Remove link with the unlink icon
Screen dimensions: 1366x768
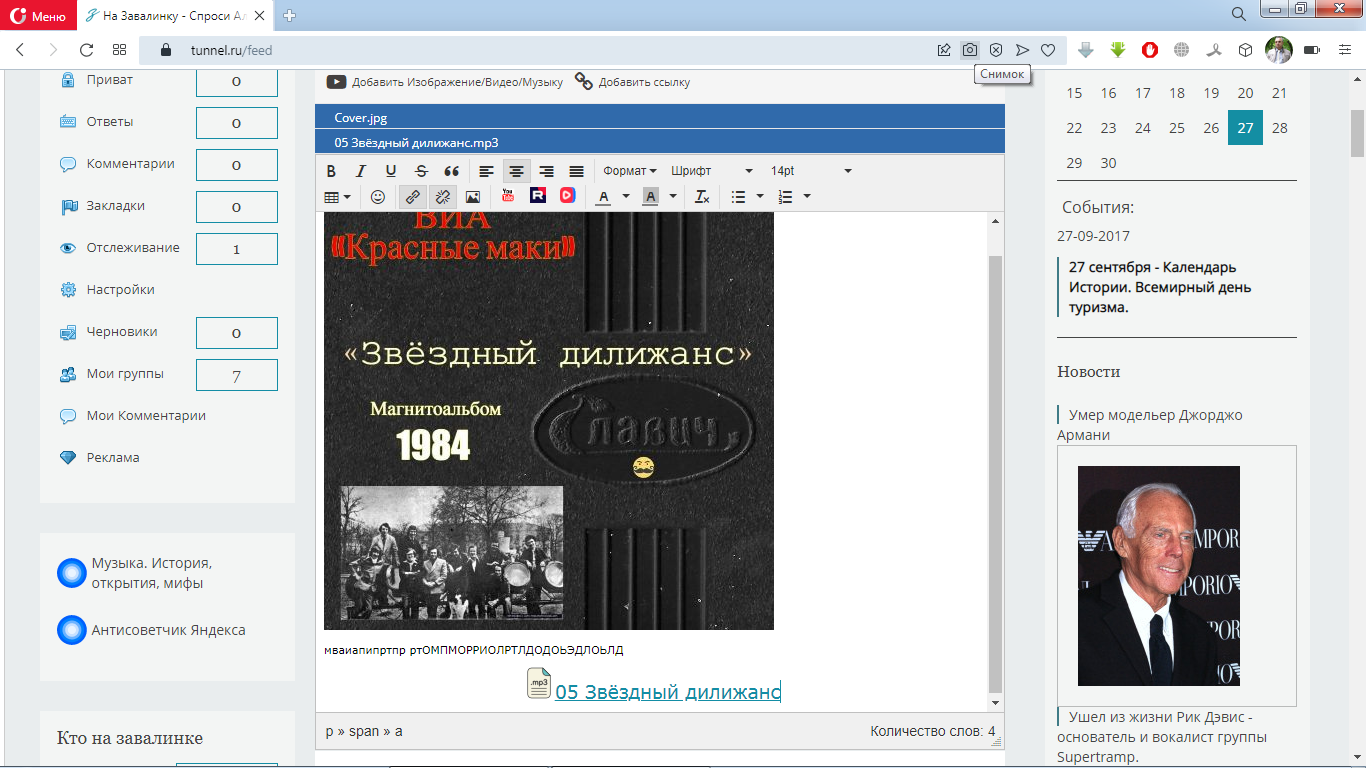pyautogui.click(x=443, y=197)
